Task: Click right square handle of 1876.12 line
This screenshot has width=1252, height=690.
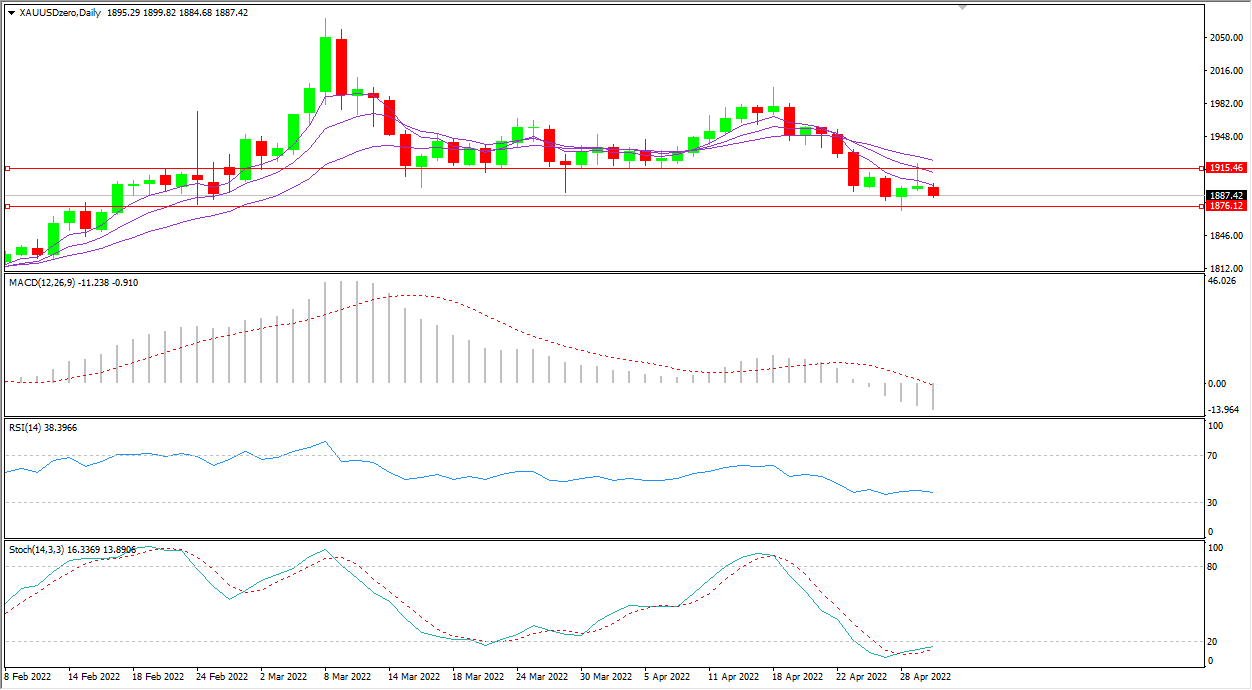Action: (1201, 206)
